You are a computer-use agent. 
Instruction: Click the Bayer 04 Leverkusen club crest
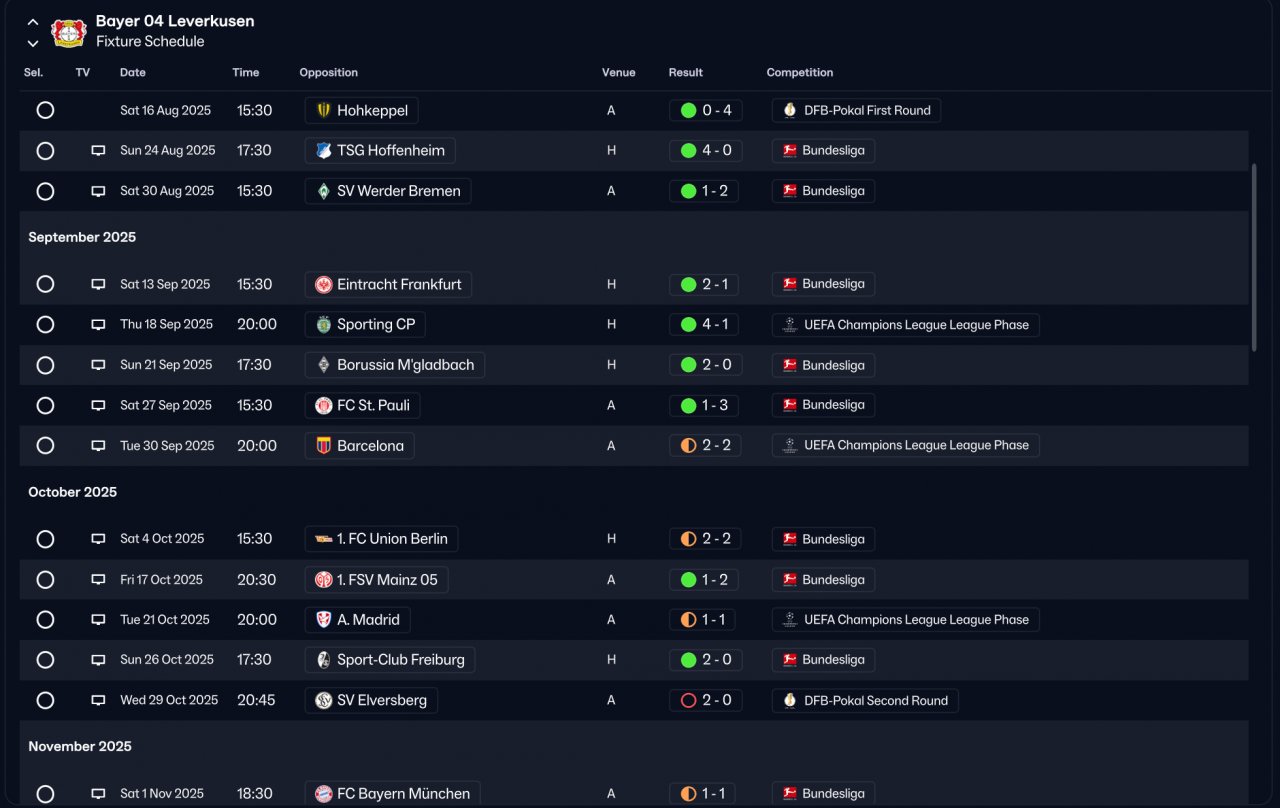[x=69, y=32]
